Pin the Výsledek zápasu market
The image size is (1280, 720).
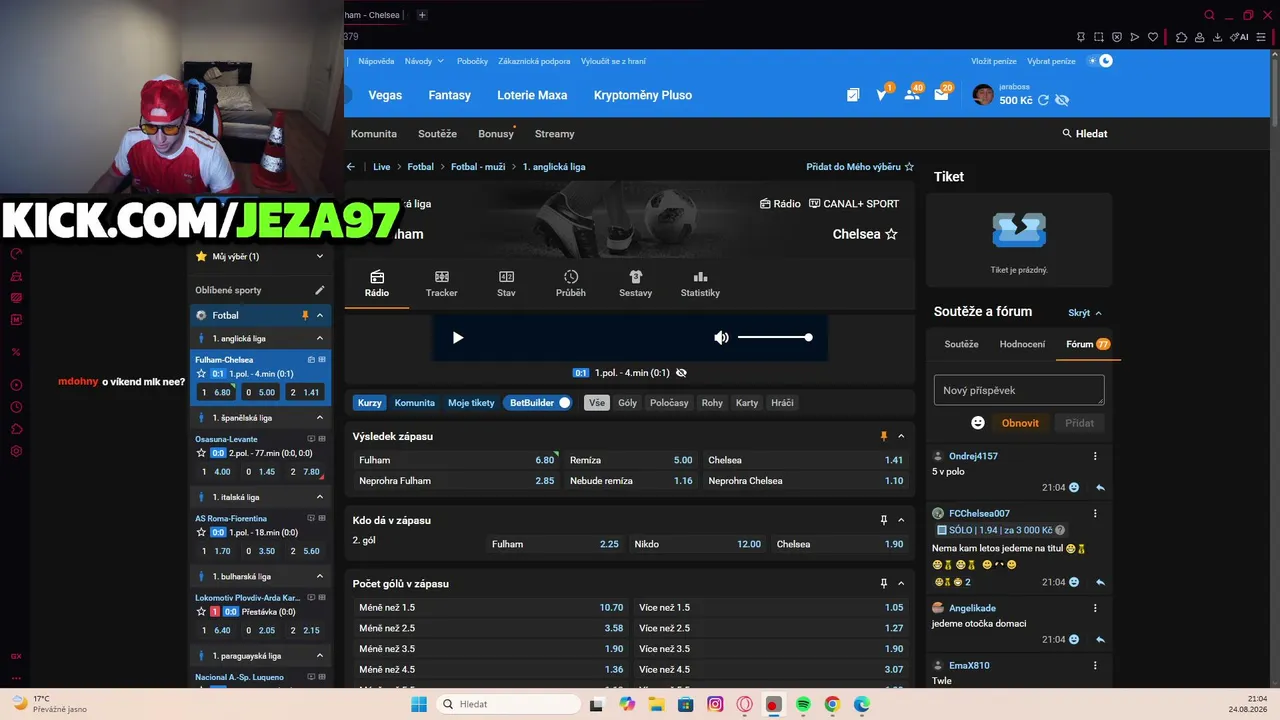883,436
